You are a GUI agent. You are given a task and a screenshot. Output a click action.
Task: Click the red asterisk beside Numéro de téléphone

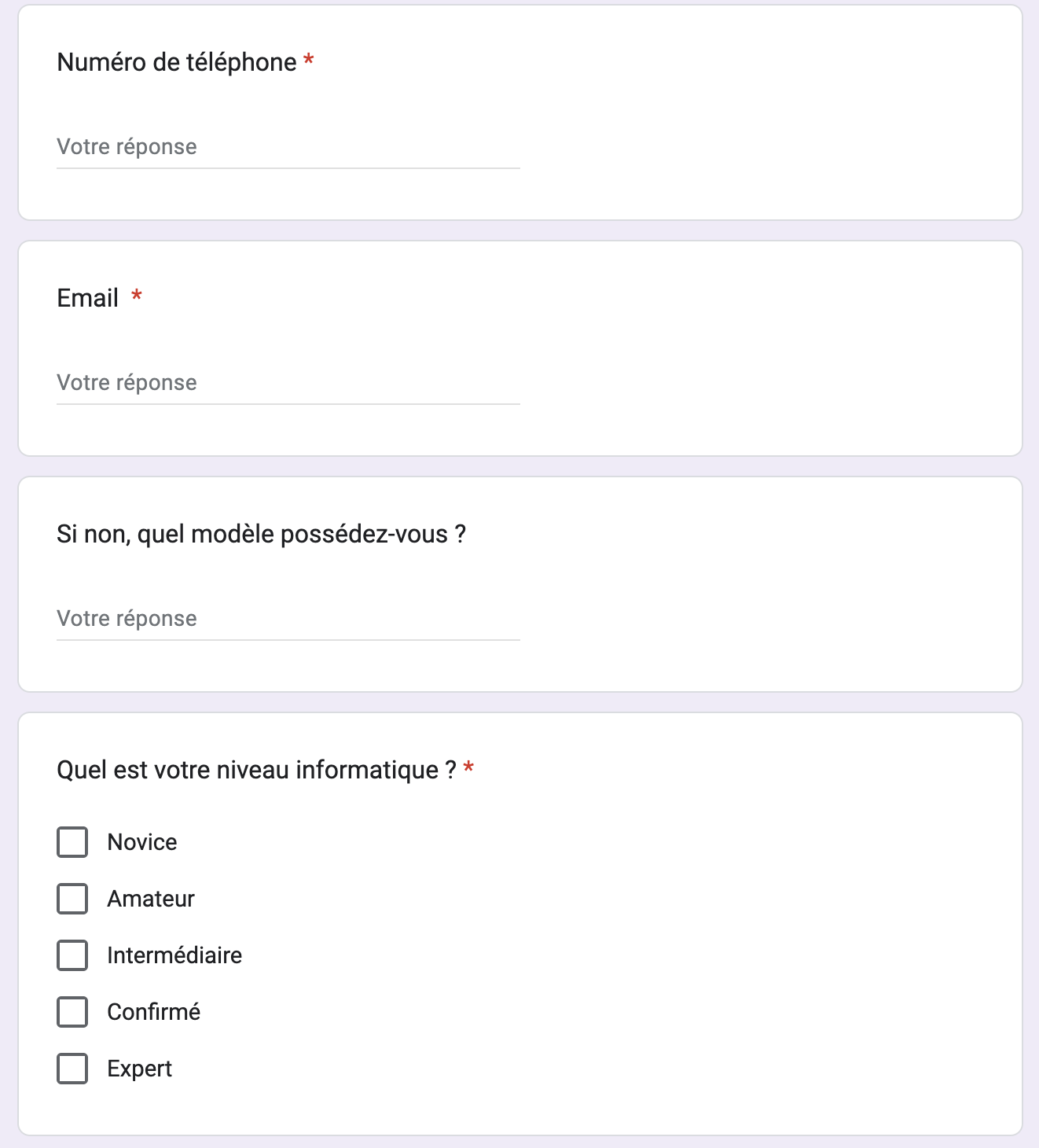coord(309,60)
